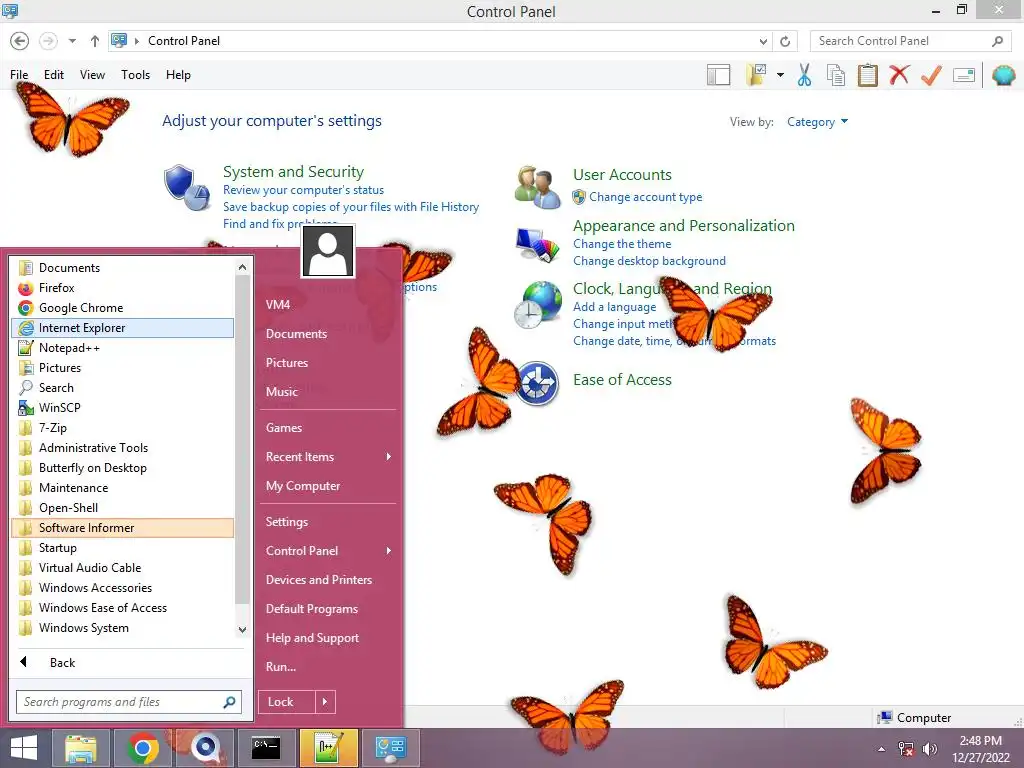Click Save backup copies with File History
This screenshot has height=768, width=1024.
351,207
